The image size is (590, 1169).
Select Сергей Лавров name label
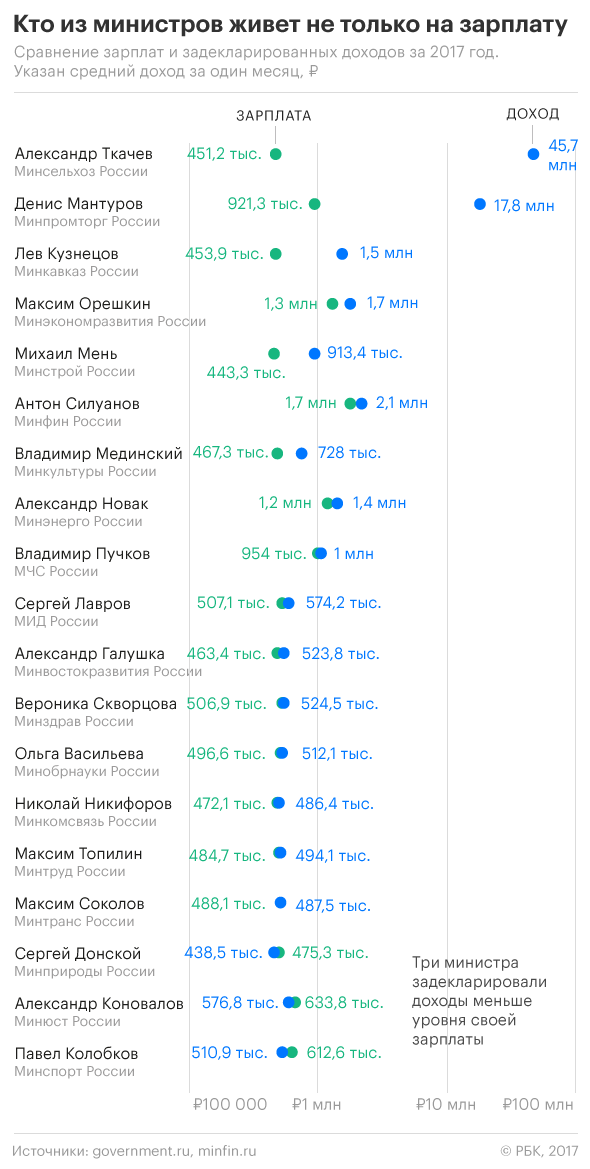tap(73, 604)
